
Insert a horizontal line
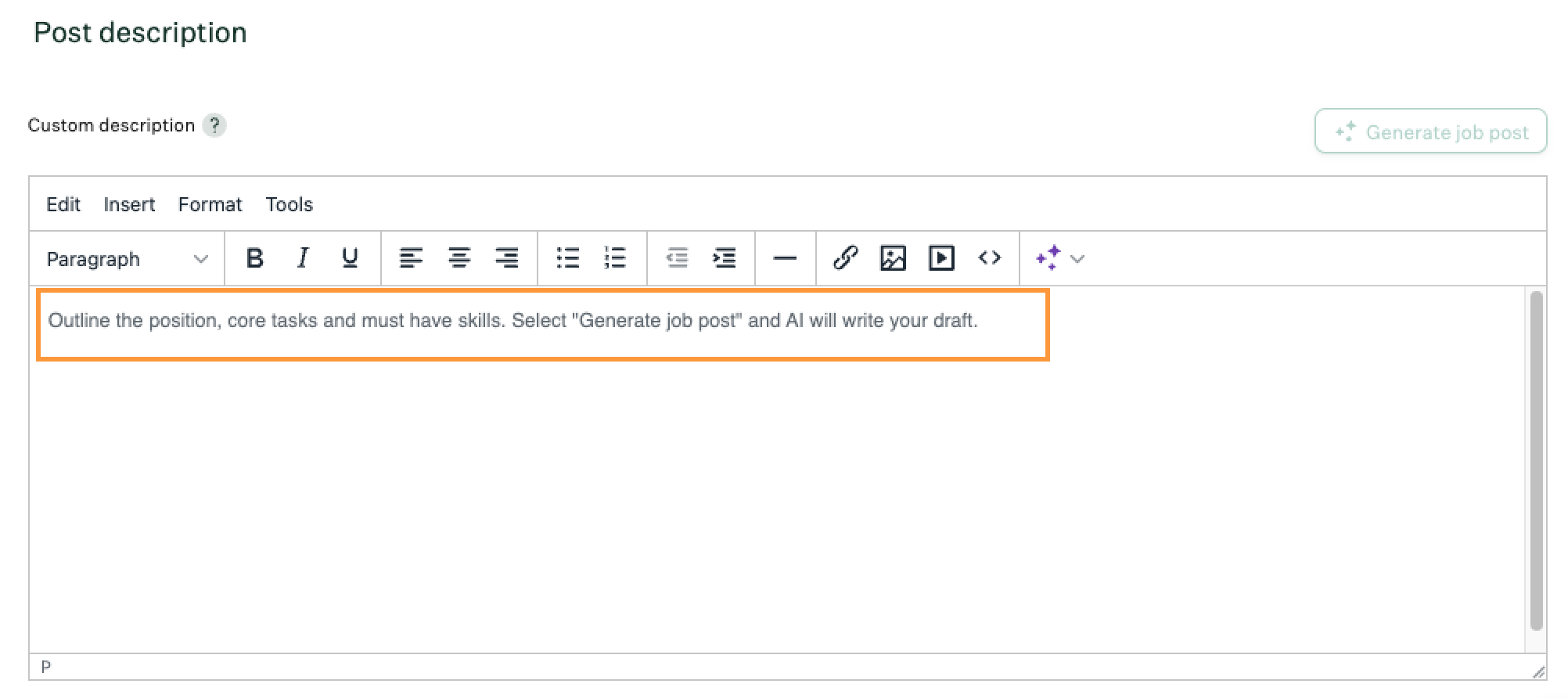pyautogui.click(x=785, y=258)
